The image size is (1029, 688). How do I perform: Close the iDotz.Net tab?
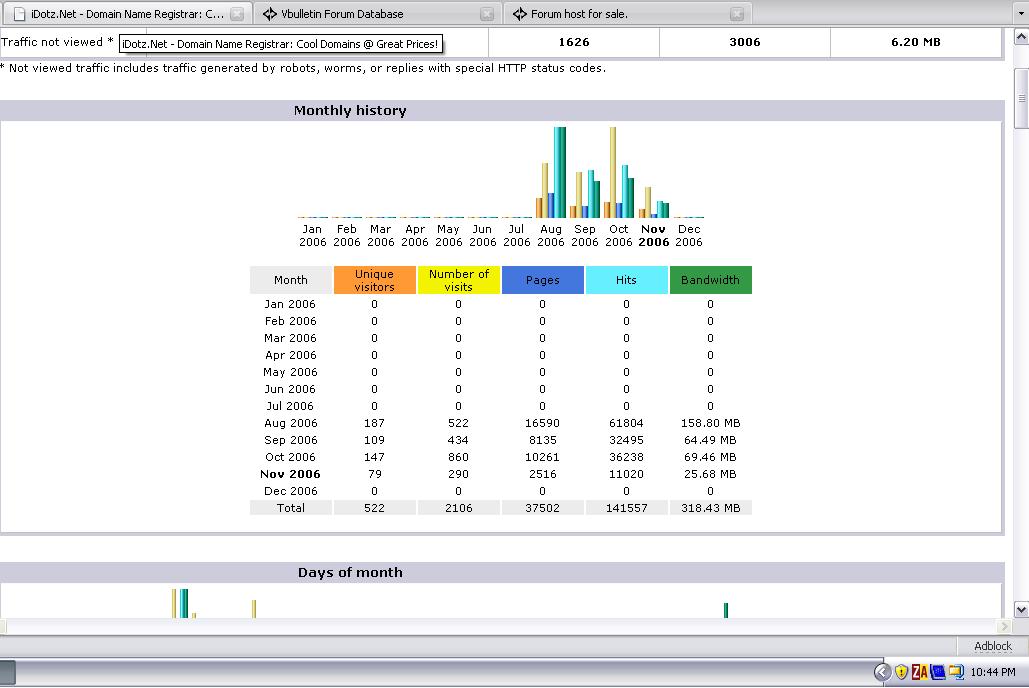coord(237,14)
